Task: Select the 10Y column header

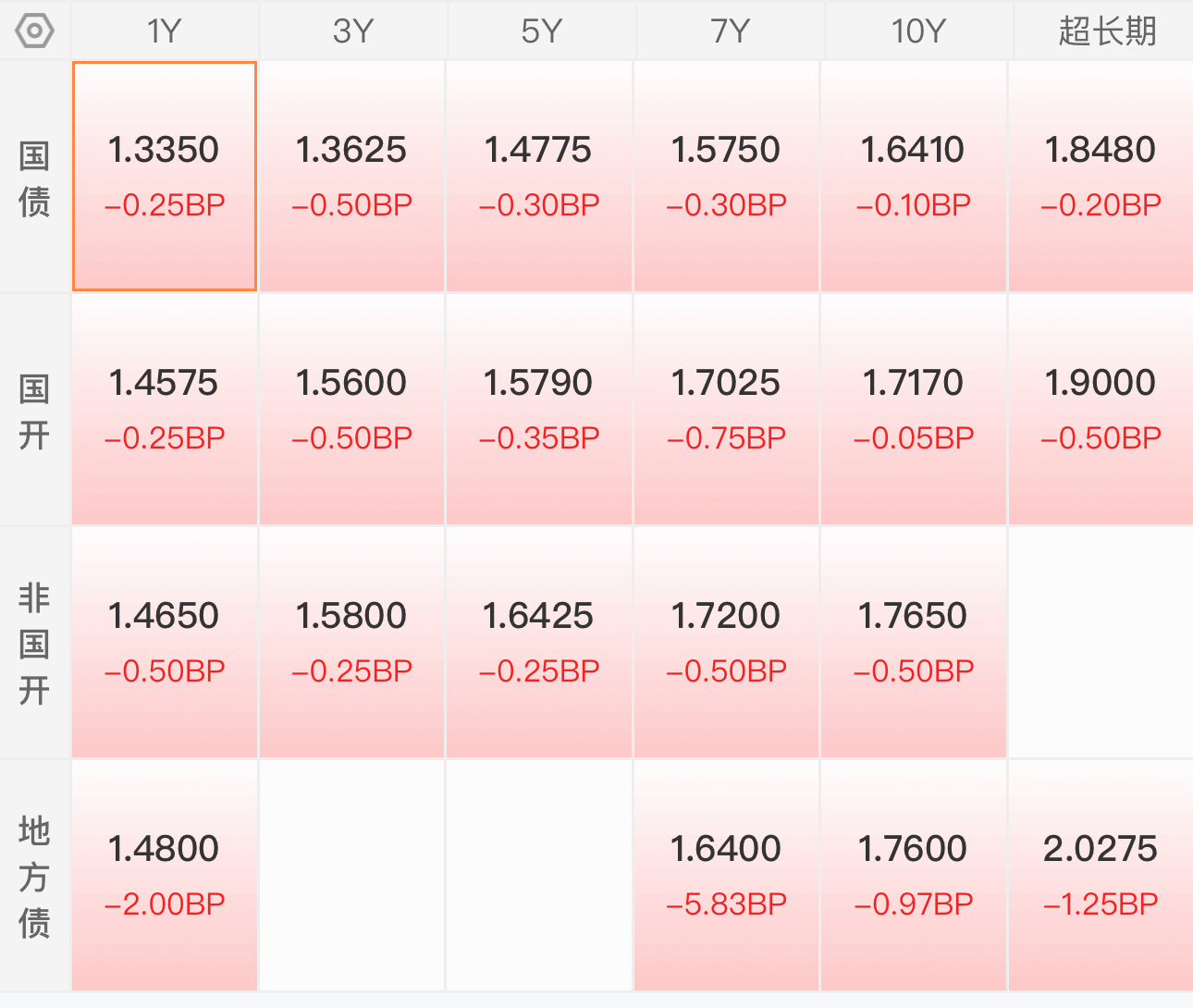Action: click(x=918, y=31)
